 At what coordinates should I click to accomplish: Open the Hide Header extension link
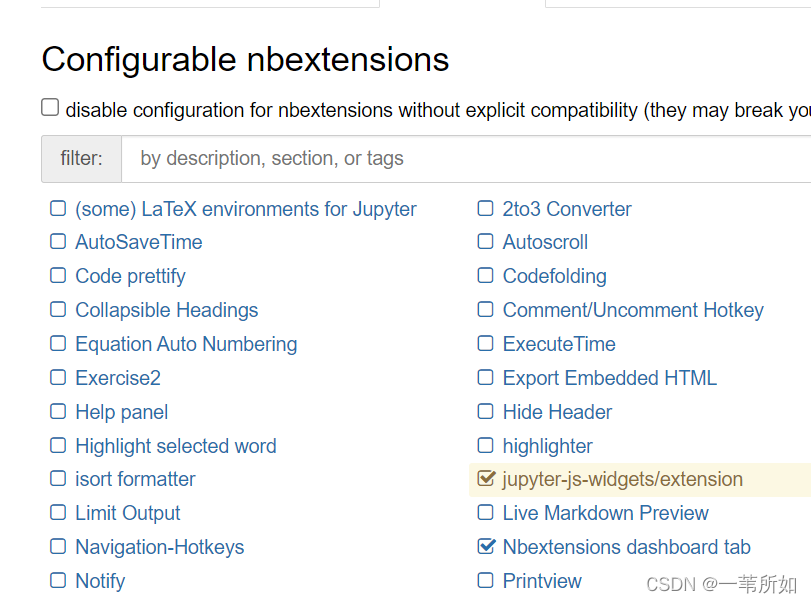coord(557,412)
